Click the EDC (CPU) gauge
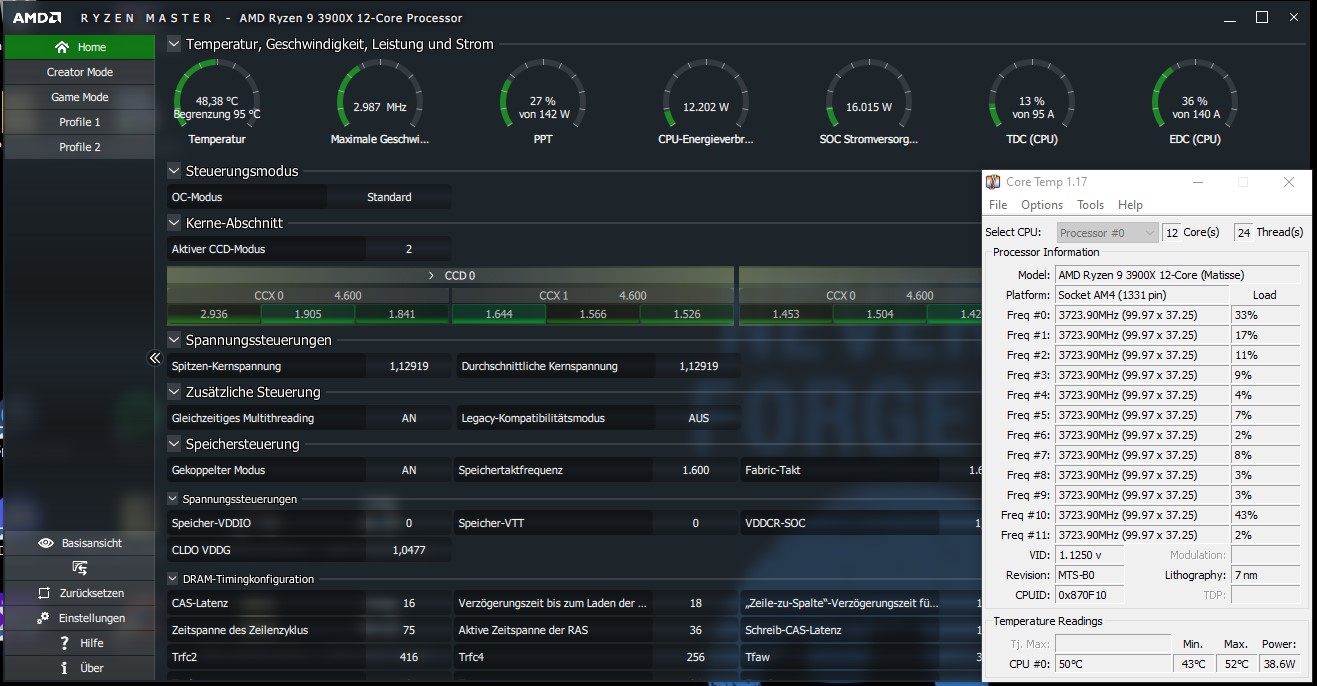Viewport: 1317px width, 686px height. tap(1194, 103)
